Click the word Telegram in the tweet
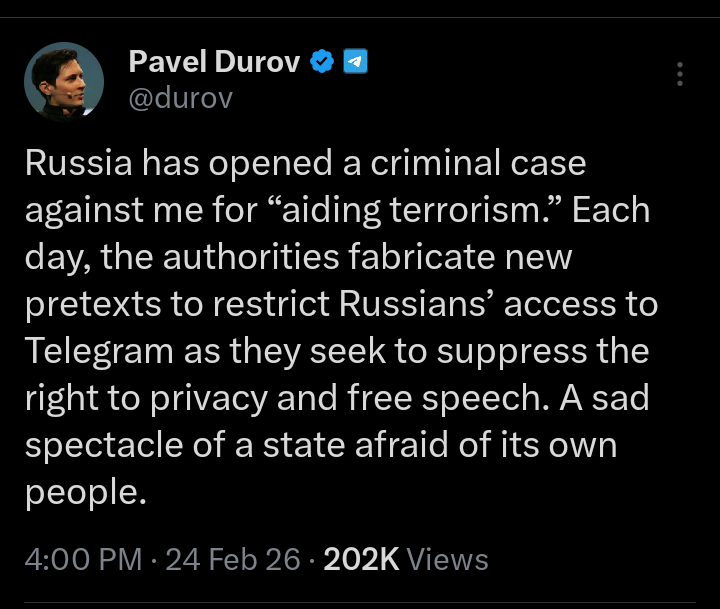This screenshot has width=720, height=609. pyautogui.click(x=100, y=351)
